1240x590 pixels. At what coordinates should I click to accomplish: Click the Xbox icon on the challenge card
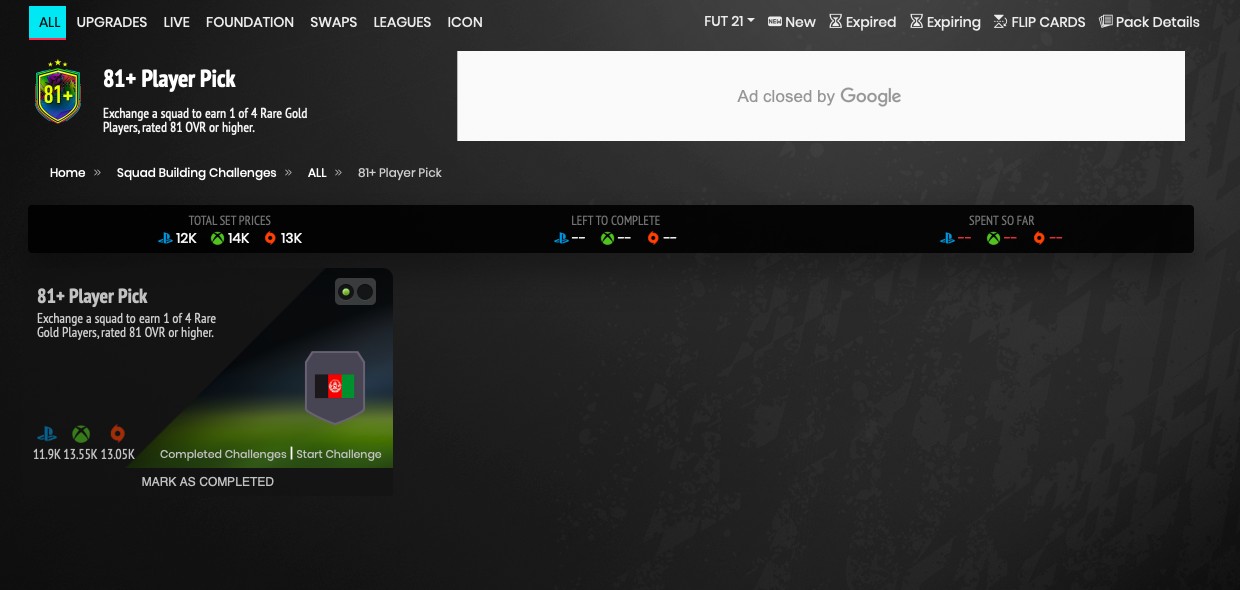pos(81,434)
